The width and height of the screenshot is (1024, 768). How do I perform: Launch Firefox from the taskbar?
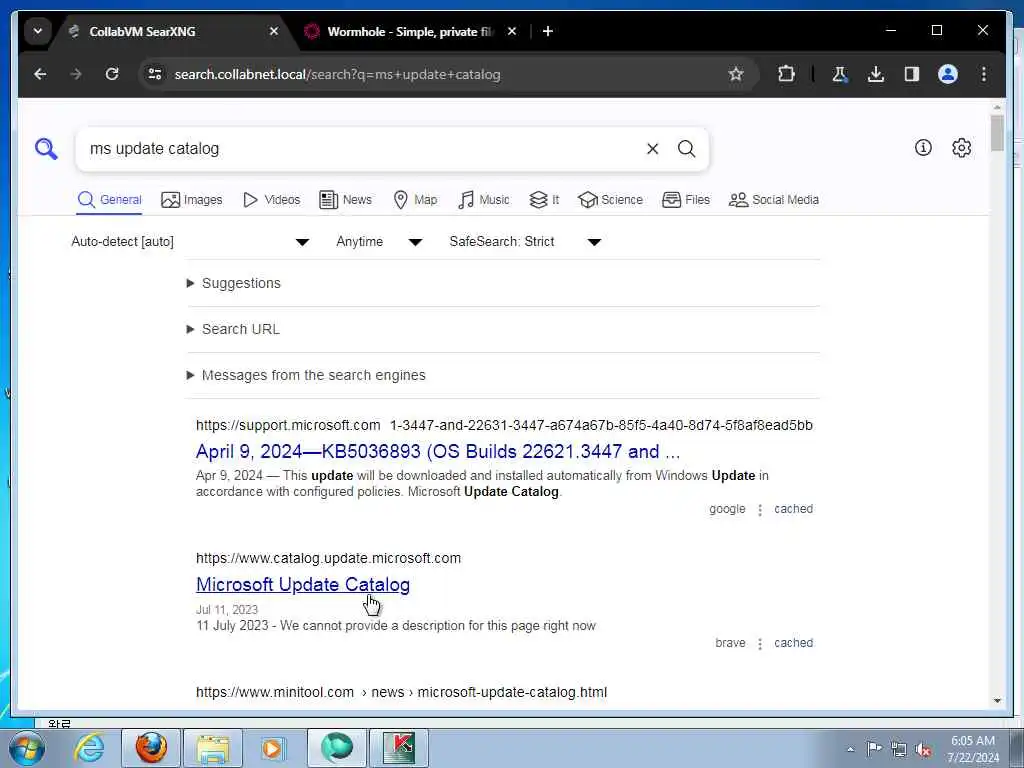(x=151, y=748)
